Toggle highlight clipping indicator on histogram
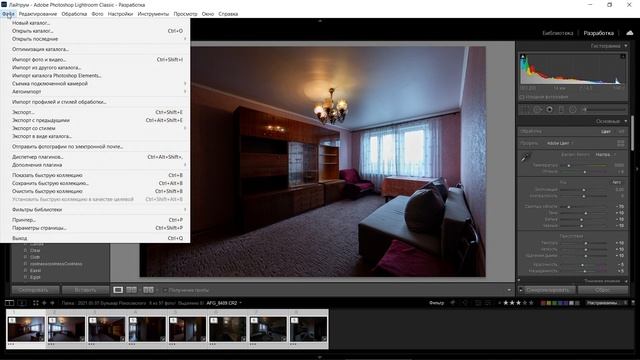Image resolution: width=640 pixels, height=360 pixels. (x=622, y=56)
